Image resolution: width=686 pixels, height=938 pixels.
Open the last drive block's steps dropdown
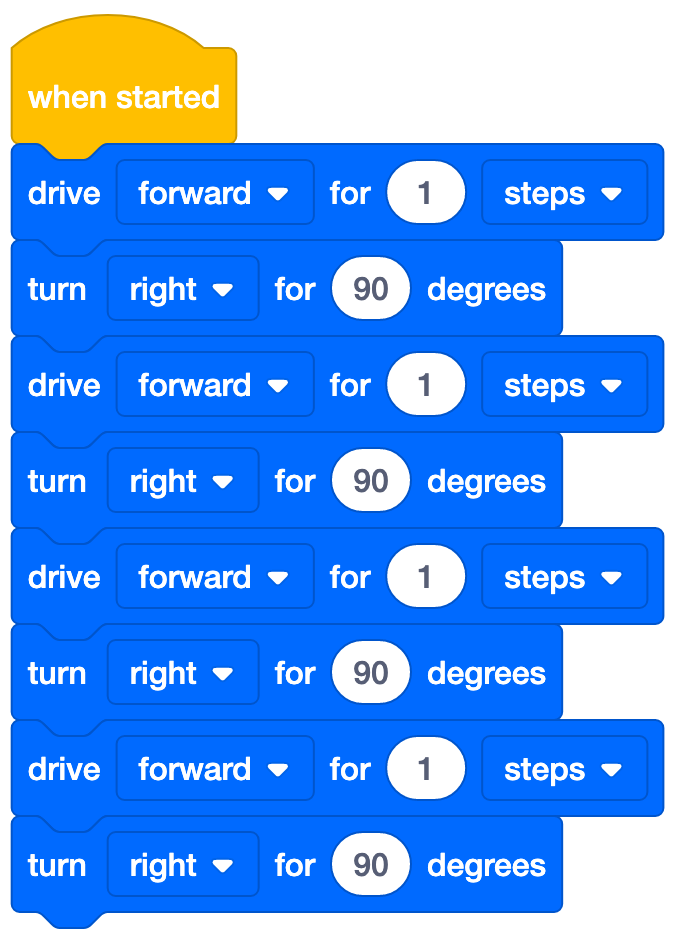(563, 768)
